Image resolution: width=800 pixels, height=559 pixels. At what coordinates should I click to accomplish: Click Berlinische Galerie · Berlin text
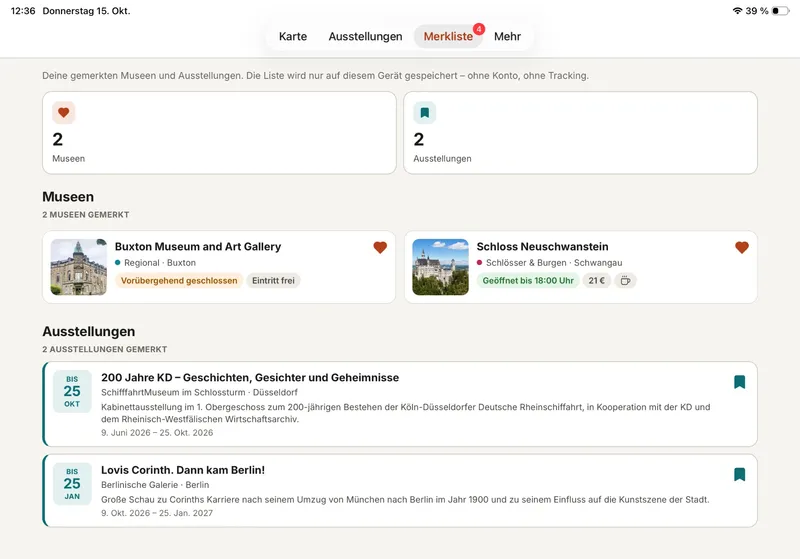pyautogui.click(x=155, y=485)
